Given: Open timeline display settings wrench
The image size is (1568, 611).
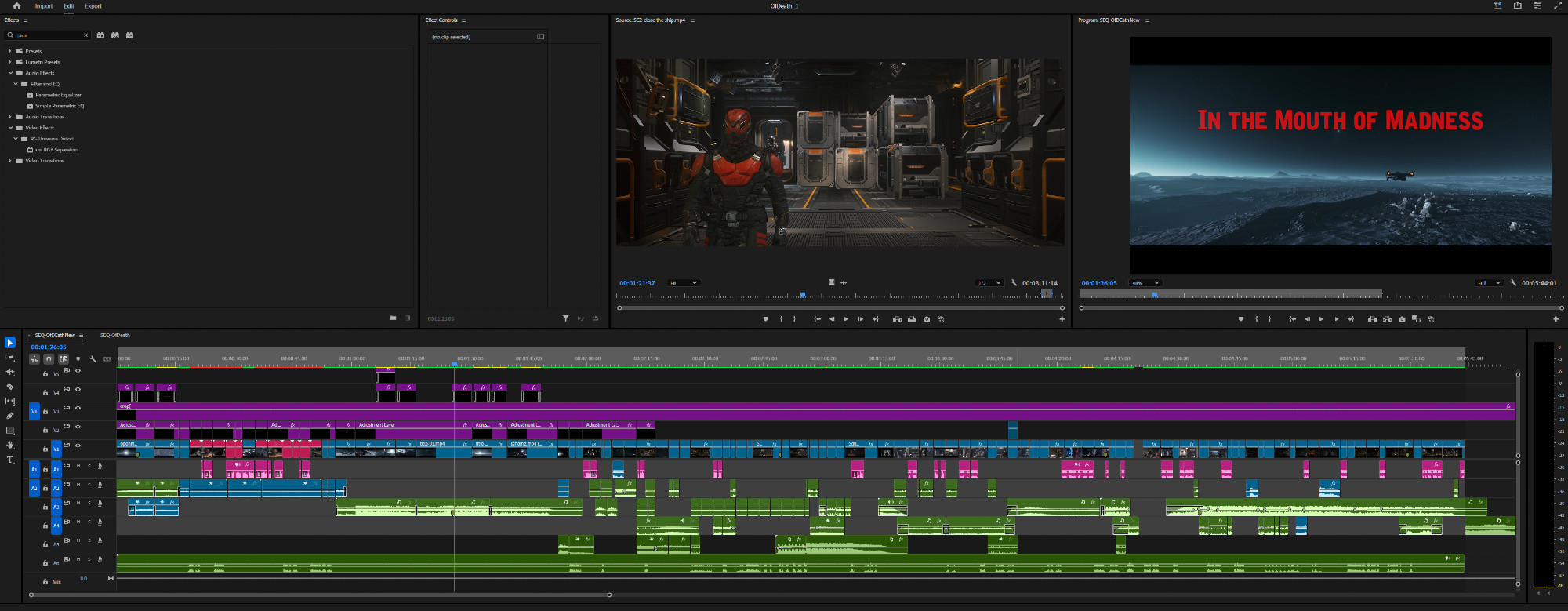Looking at the screenshot, I should click(93, 359).
